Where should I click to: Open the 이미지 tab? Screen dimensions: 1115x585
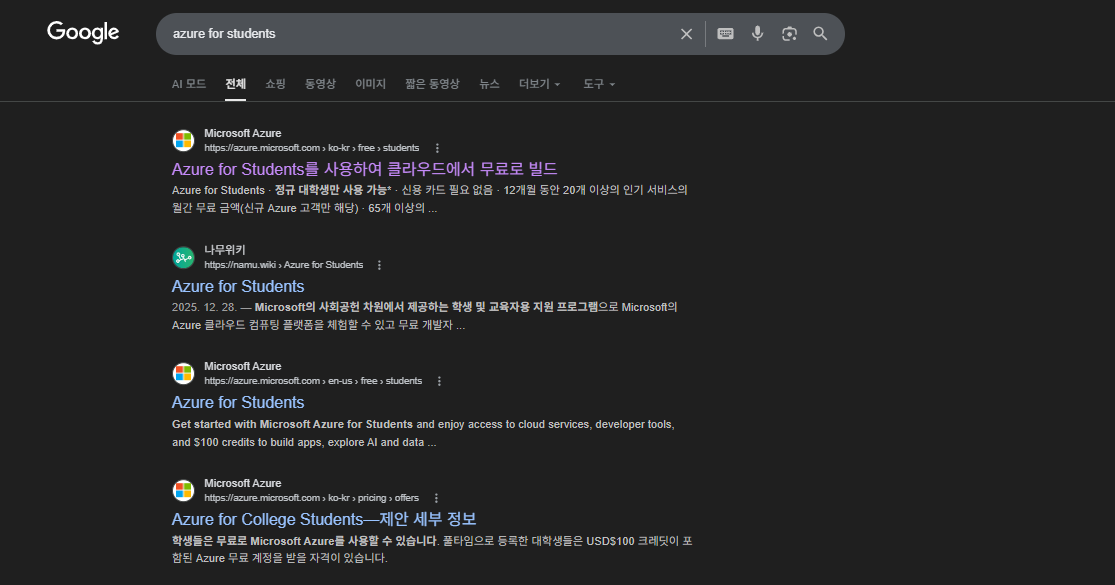coord(370,84)
